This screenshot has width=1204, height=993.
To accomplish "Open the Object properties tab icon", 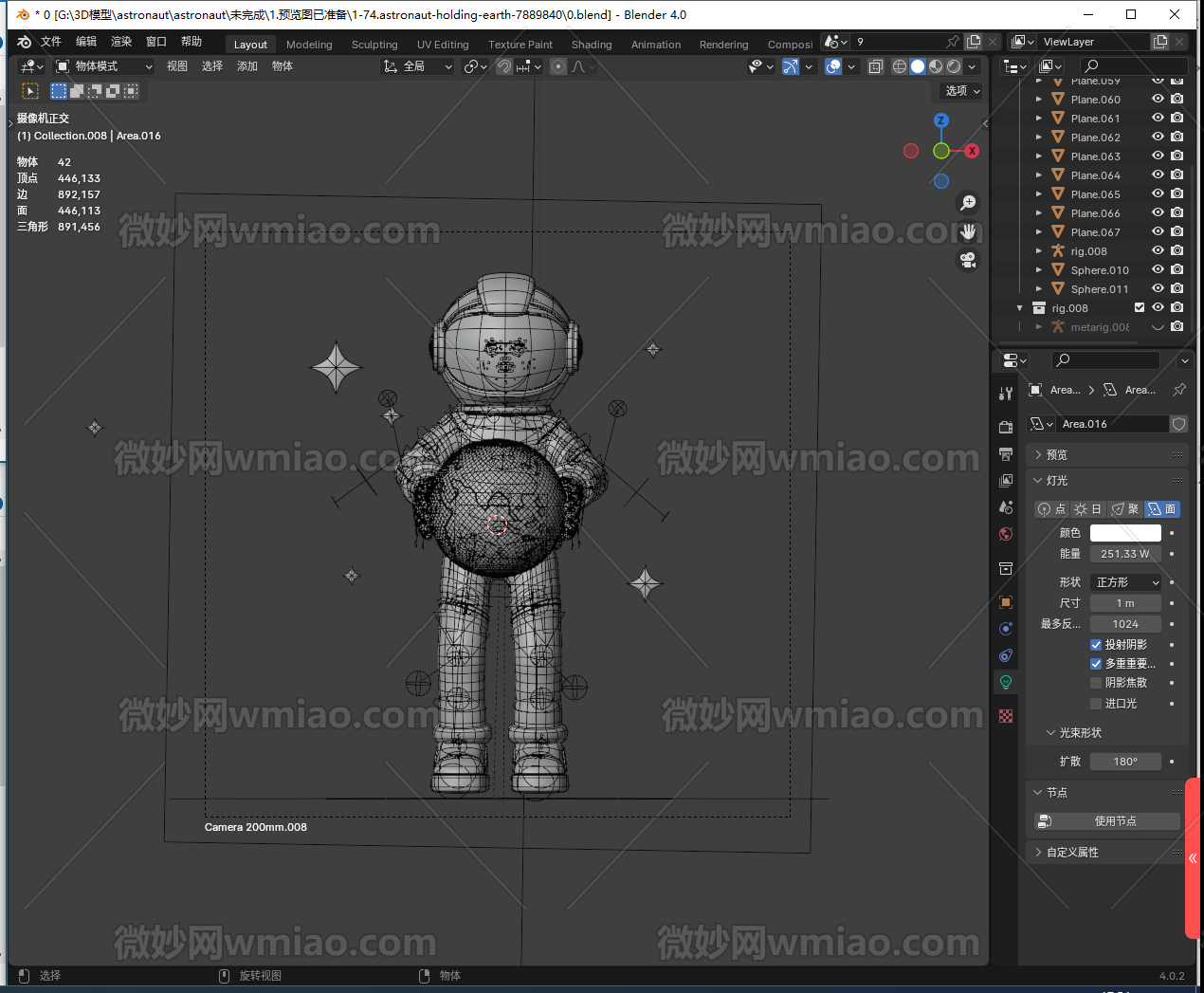I will click(x=1006, y=602).
